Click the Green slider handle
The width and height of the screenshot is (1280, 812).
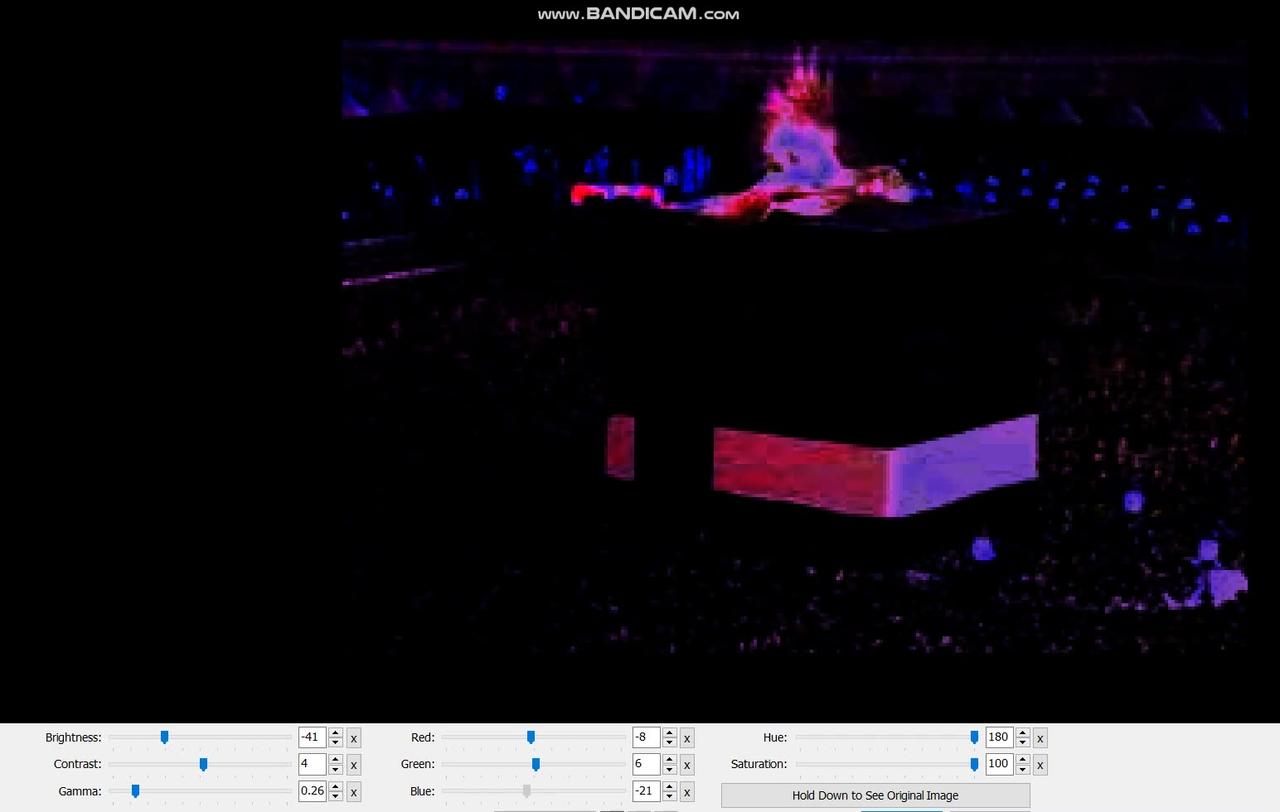pyautogui.click(x=536, y=765)
